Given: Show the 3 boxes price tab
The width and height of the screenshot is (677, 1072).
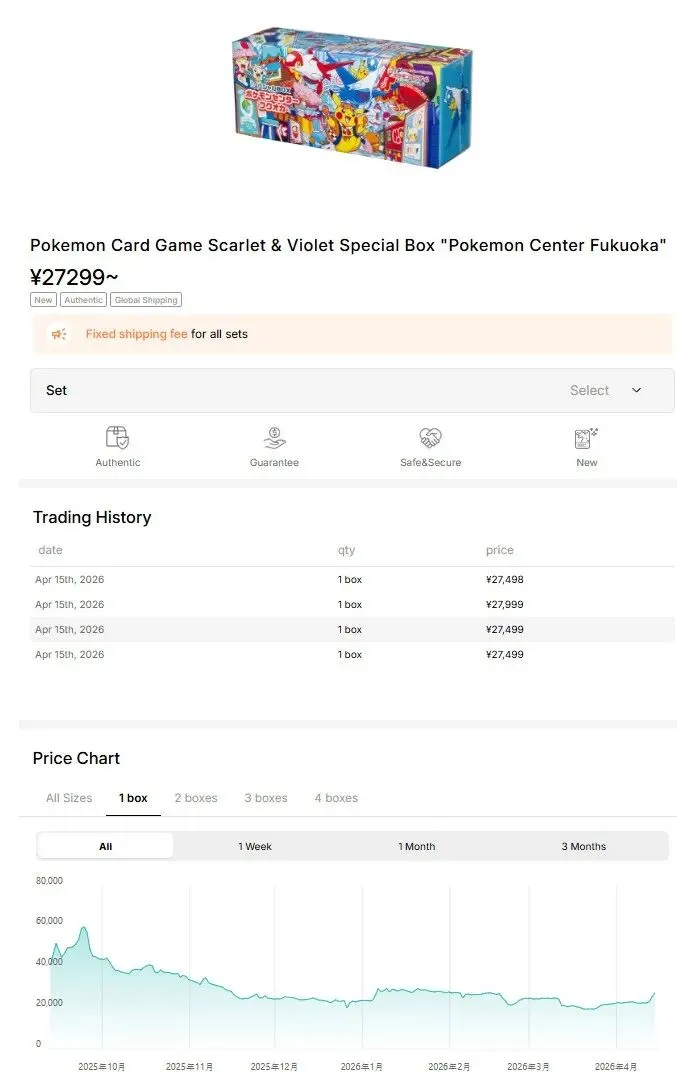Looking at the screenshot, I should pos(266,798).
